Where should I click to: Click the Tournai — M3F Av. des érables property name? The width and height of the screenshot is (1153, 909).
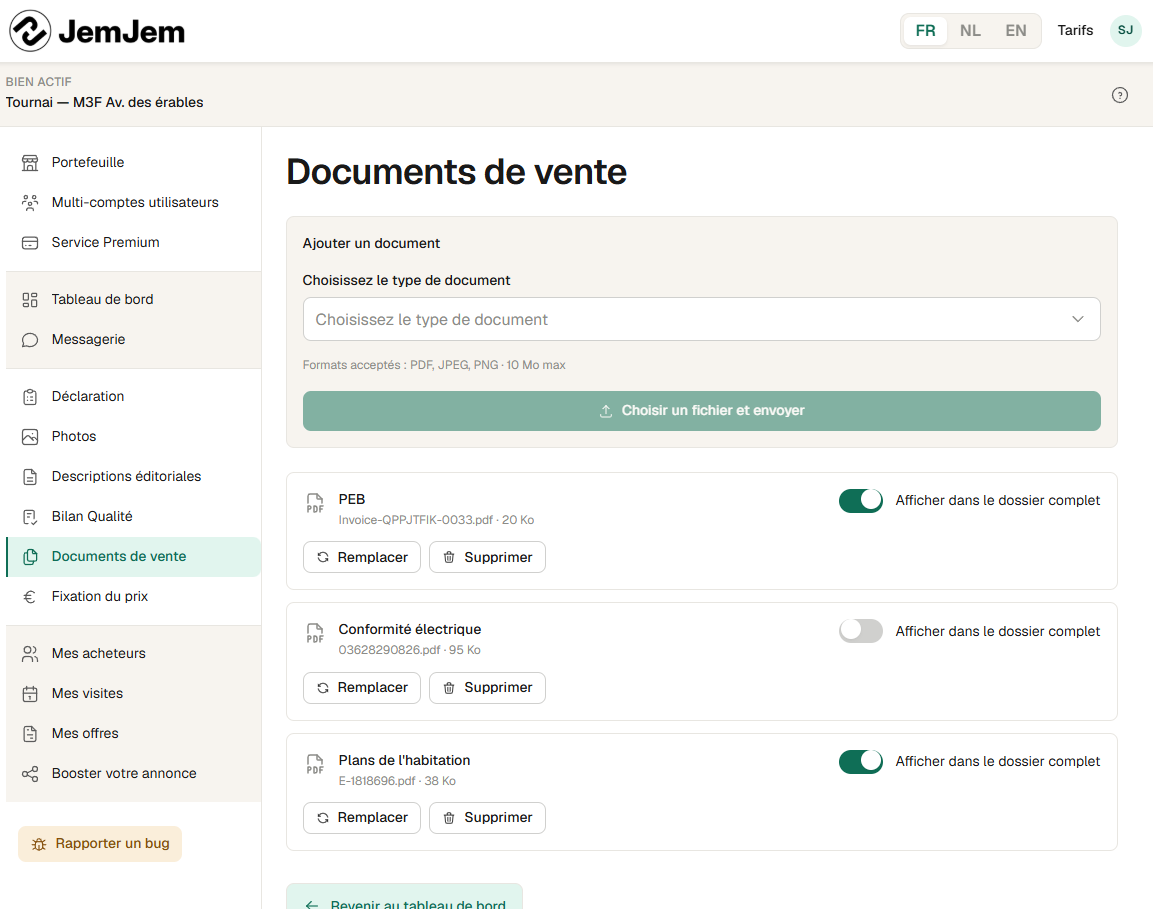pyautogui.click(x=104, y=102)
